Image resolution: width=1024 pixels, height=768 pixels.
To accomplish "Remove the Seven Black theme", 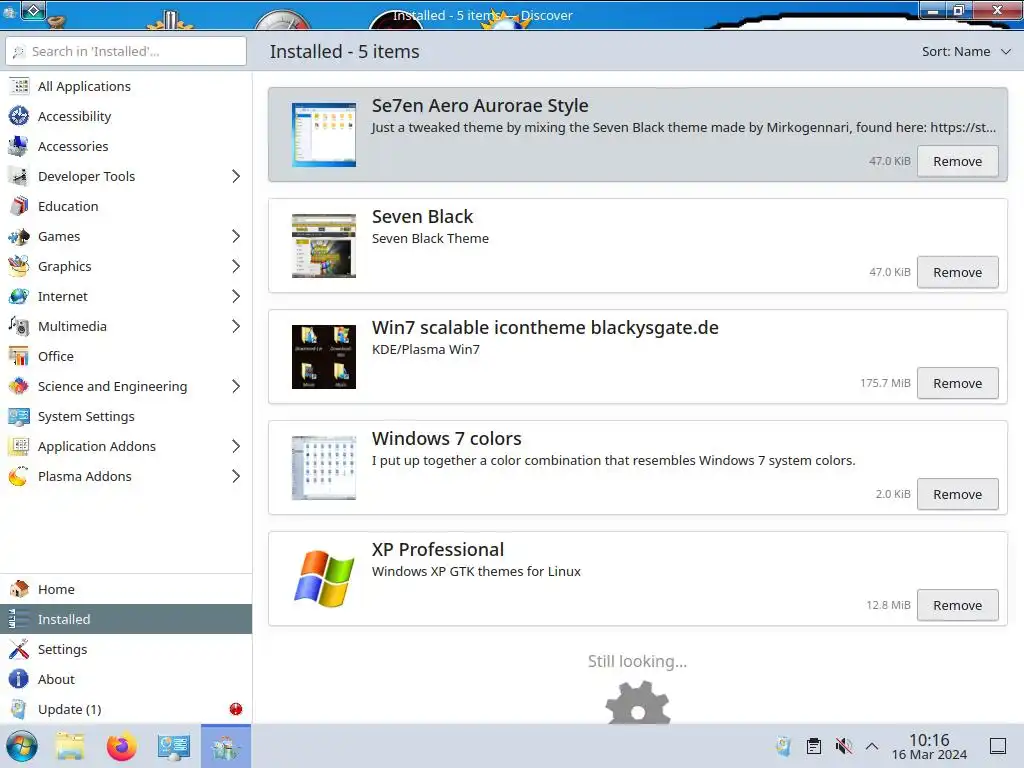I will pos(957,272).
